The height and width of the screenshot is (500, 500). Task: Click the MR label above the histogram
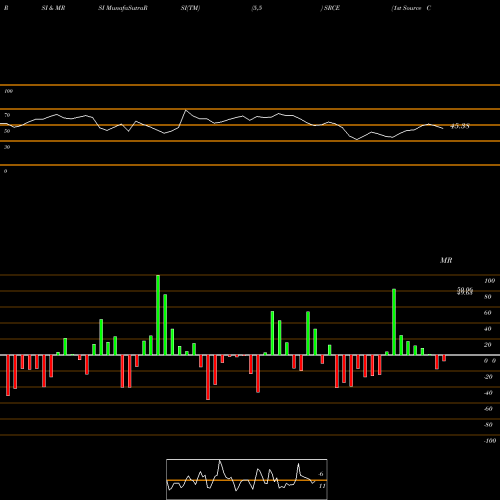pos(446,260)
